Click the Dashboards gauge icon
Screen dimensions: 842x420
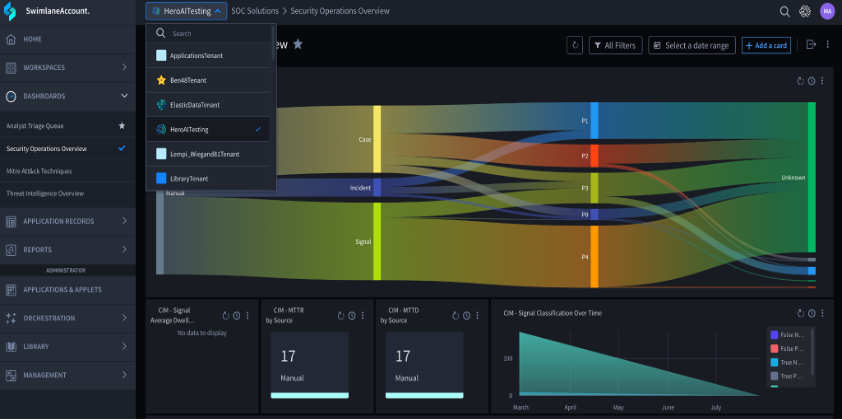click(11, 96)
